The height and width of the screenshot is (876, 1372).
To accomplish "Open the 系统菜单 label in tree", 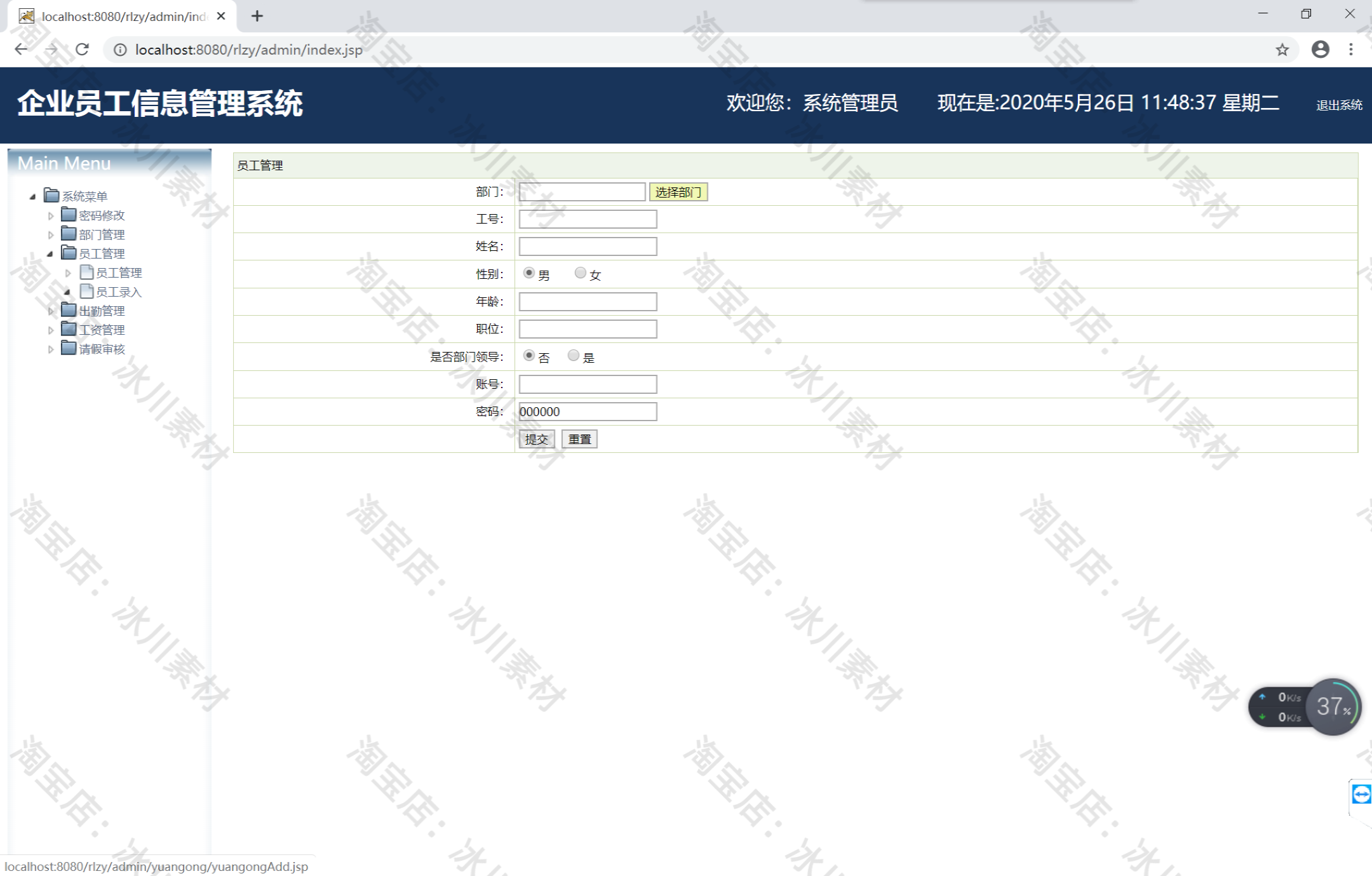I will point(84,196).
